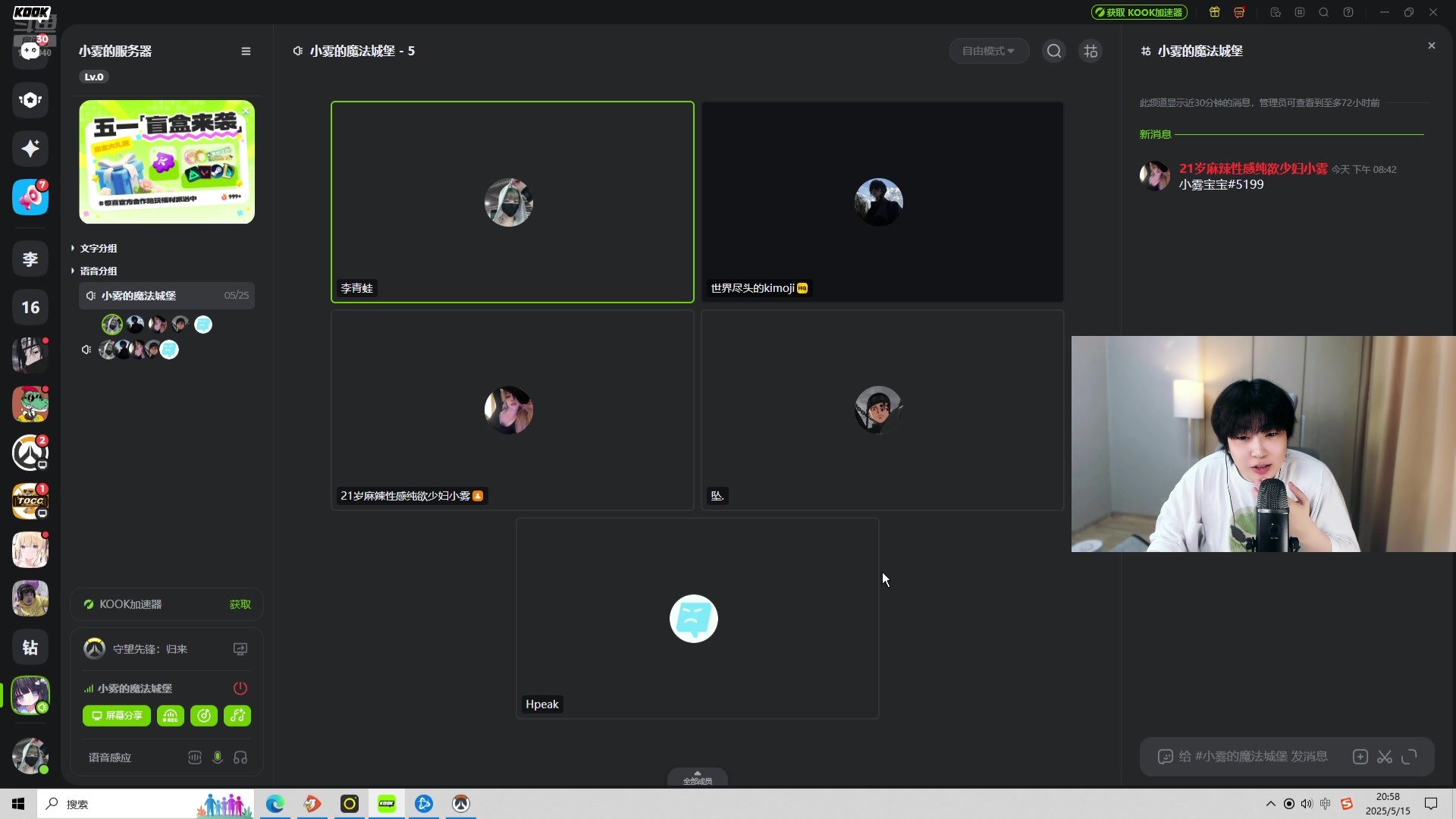This screenshot has height=819, width=1456.
Task: Open the 五一盲盒来袭 promotional banner
Action: [167, 162]
